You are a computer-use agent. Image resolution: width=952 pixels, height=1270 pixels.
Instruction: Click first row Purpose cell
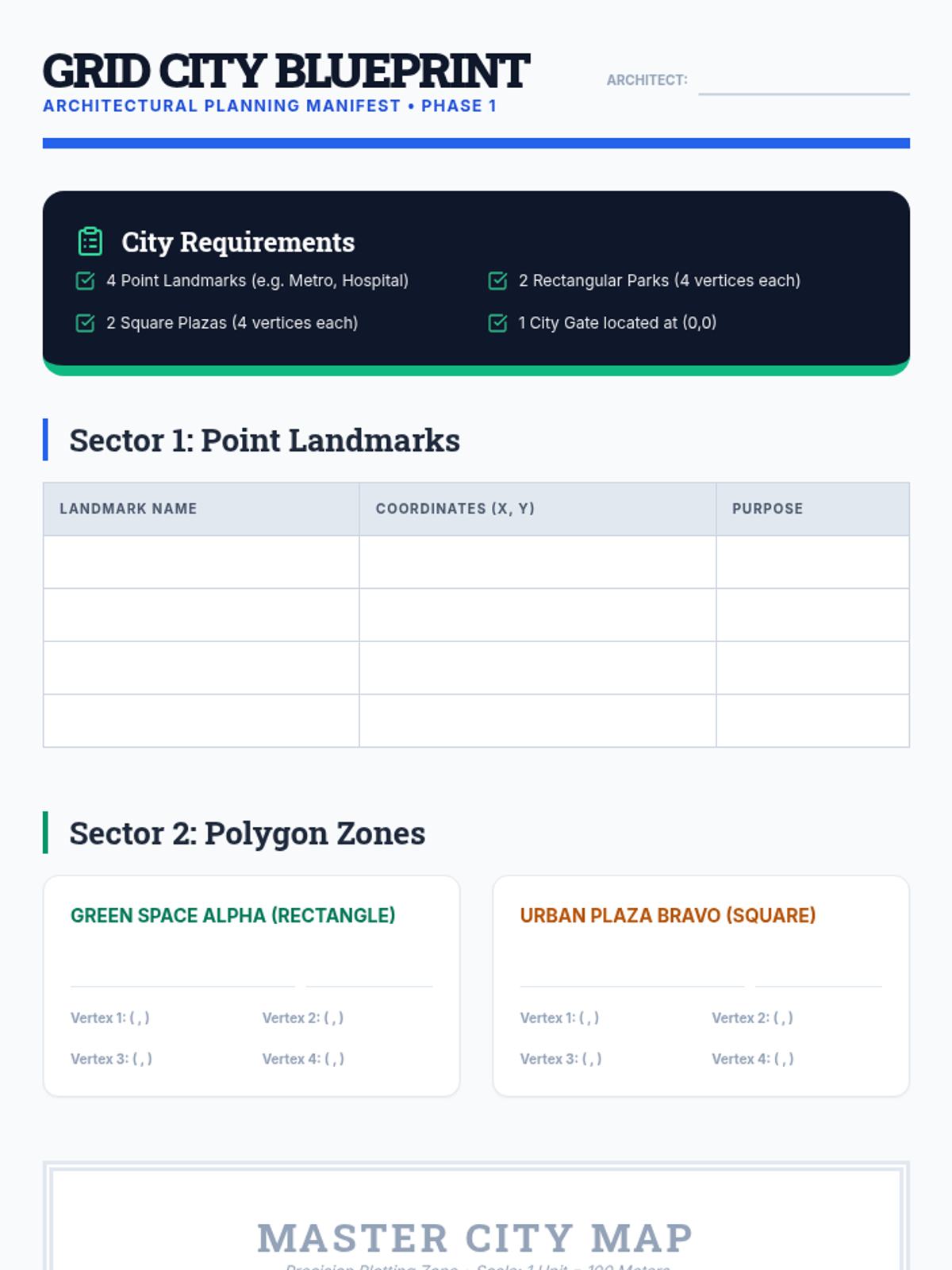812,562
